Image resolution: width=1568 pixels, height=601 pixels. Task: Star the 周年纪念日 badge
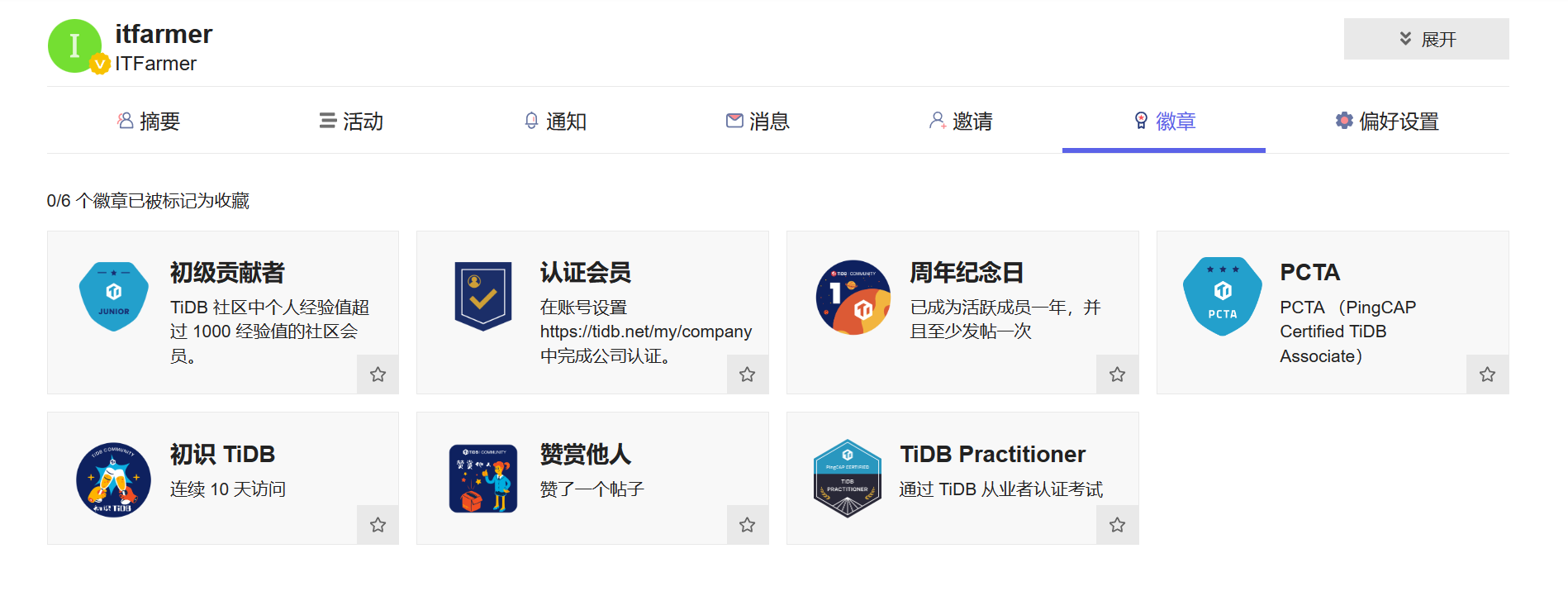(x=1117, y=374)
